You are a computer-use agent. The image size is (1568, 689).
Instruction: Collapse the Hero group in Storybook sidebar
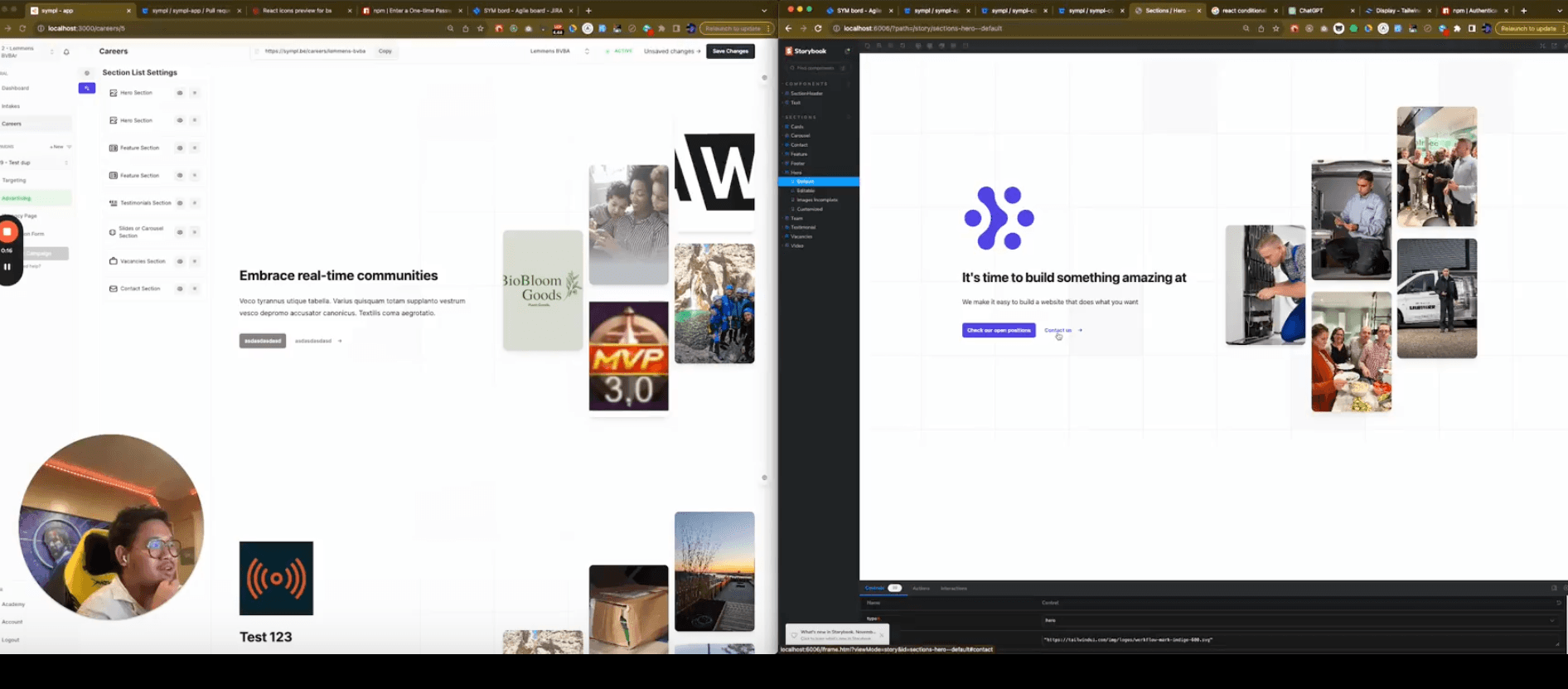[x=796, y=172]
